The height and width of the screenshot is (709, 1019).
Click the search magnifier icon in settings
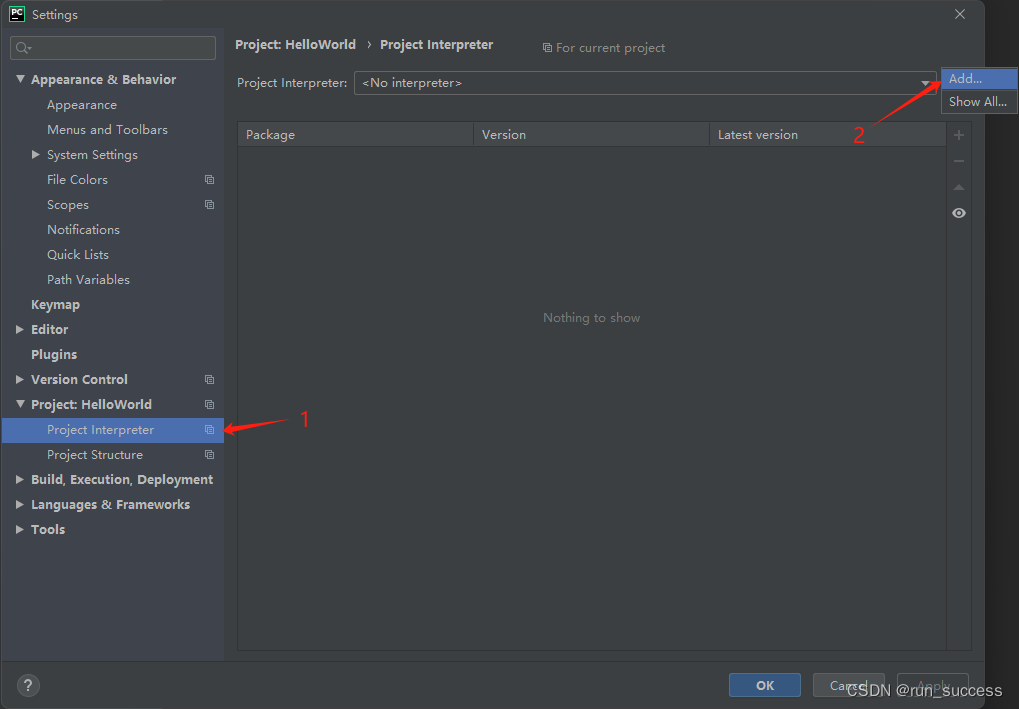[23, 48]
